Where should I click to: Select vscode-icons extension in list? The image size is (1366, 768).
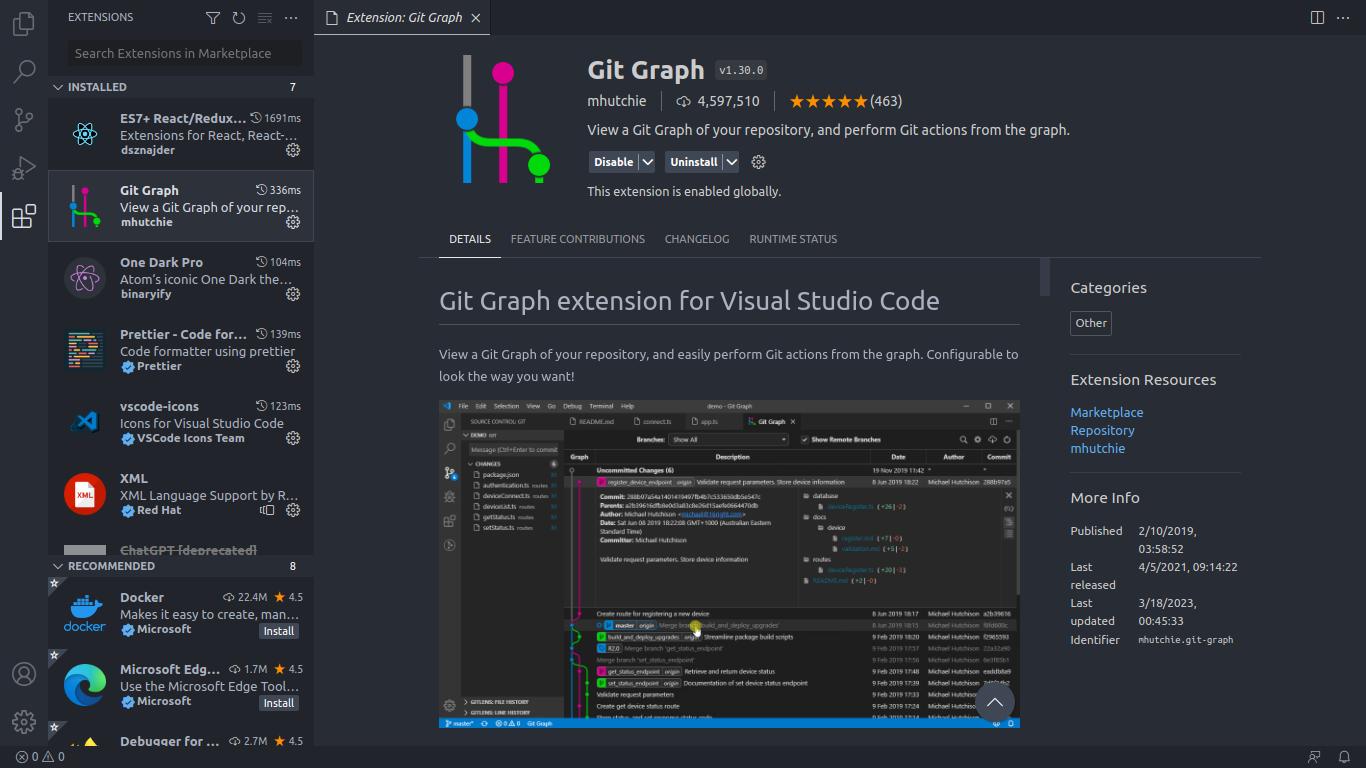click(x=181, y=422)
